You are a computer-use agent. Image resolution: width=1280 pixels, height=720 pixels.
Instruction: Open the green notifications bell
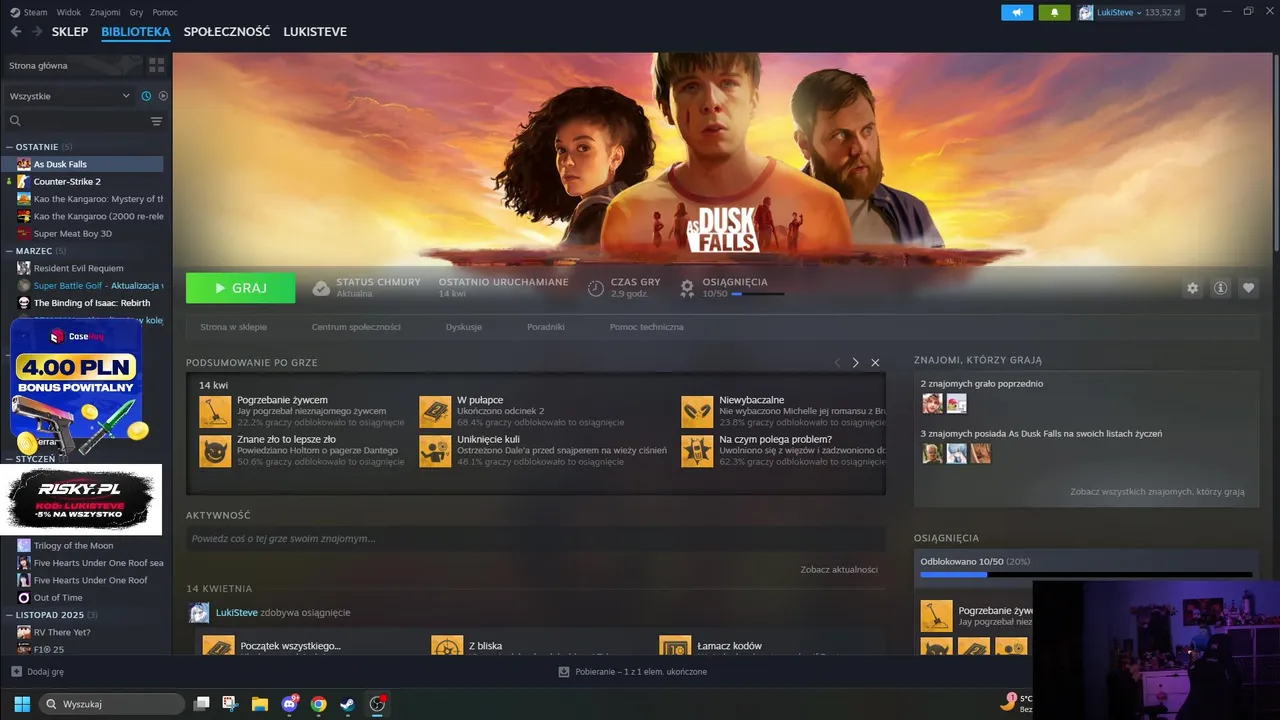coord(1054,12)
